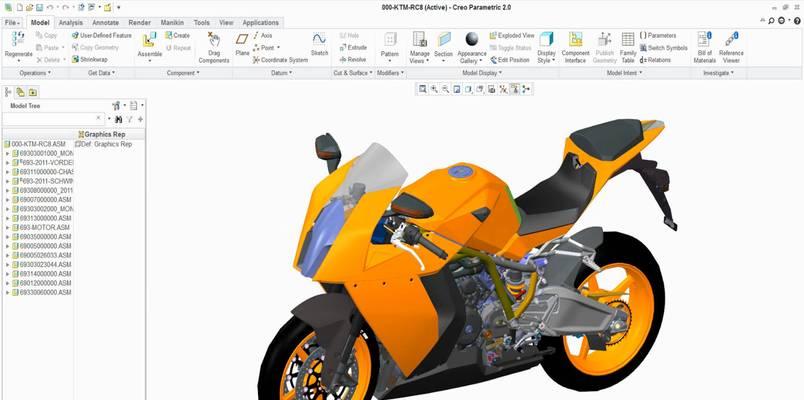The width and height of the screenshot is (804, 400).
Task: Click the Repaint graphics toolbar icon
Action: (457, 89)
